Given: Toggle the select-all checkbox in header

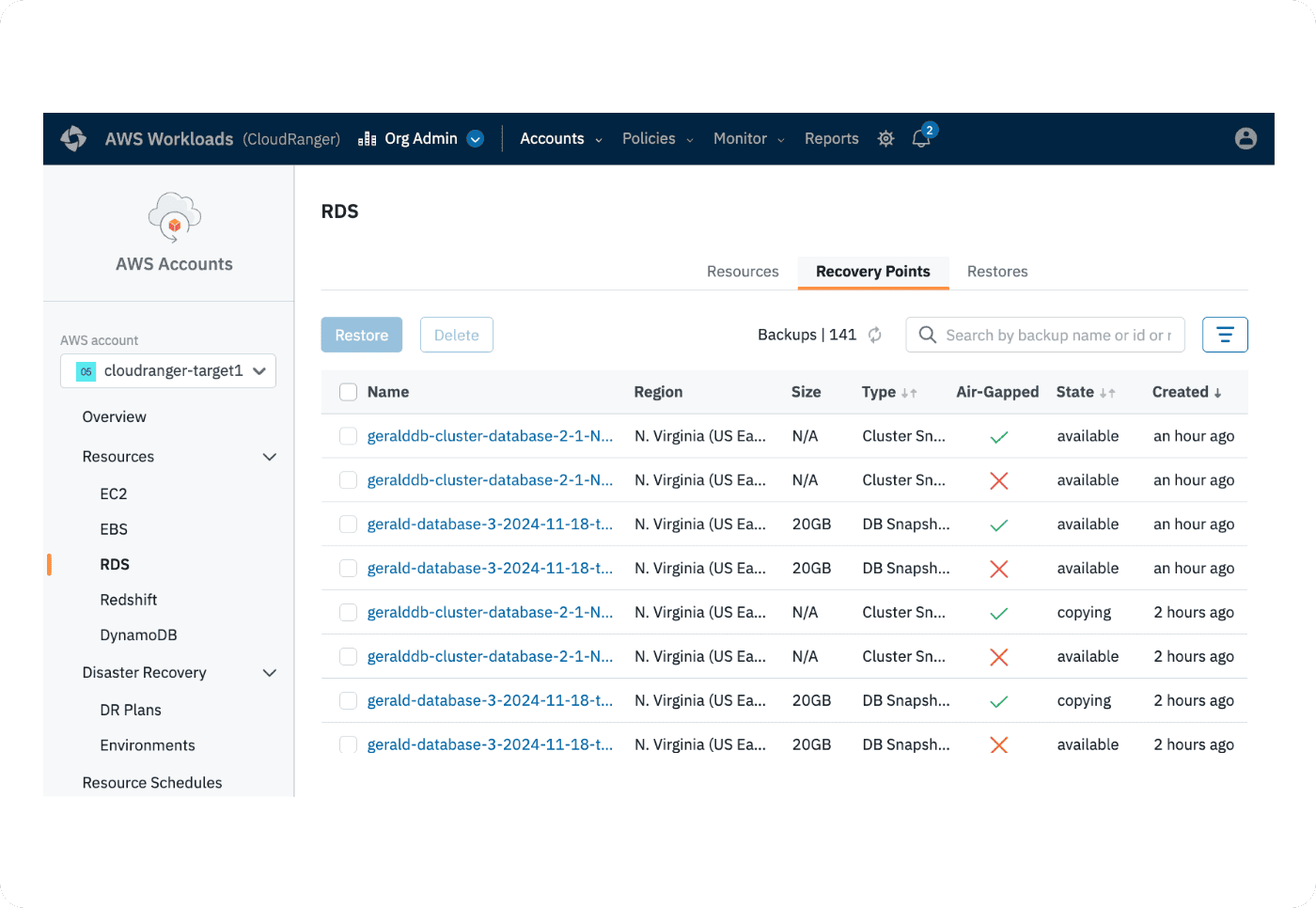Looking at the screenshot, I should click(x=348, y=393).
